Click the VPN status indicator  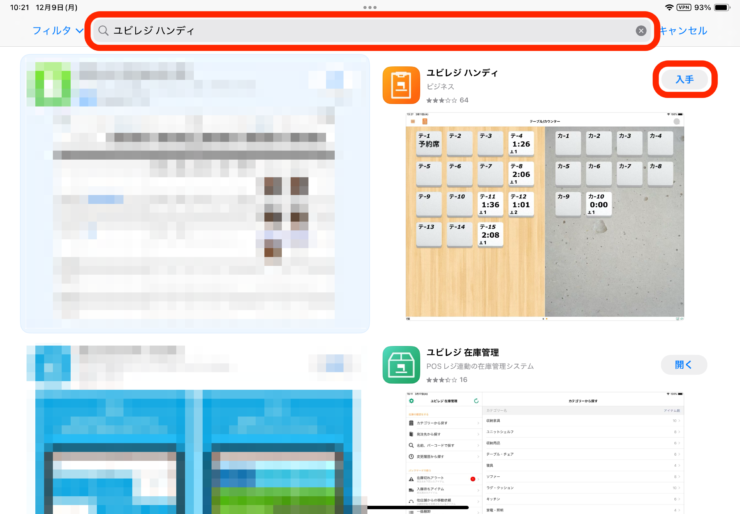(684, 7)
